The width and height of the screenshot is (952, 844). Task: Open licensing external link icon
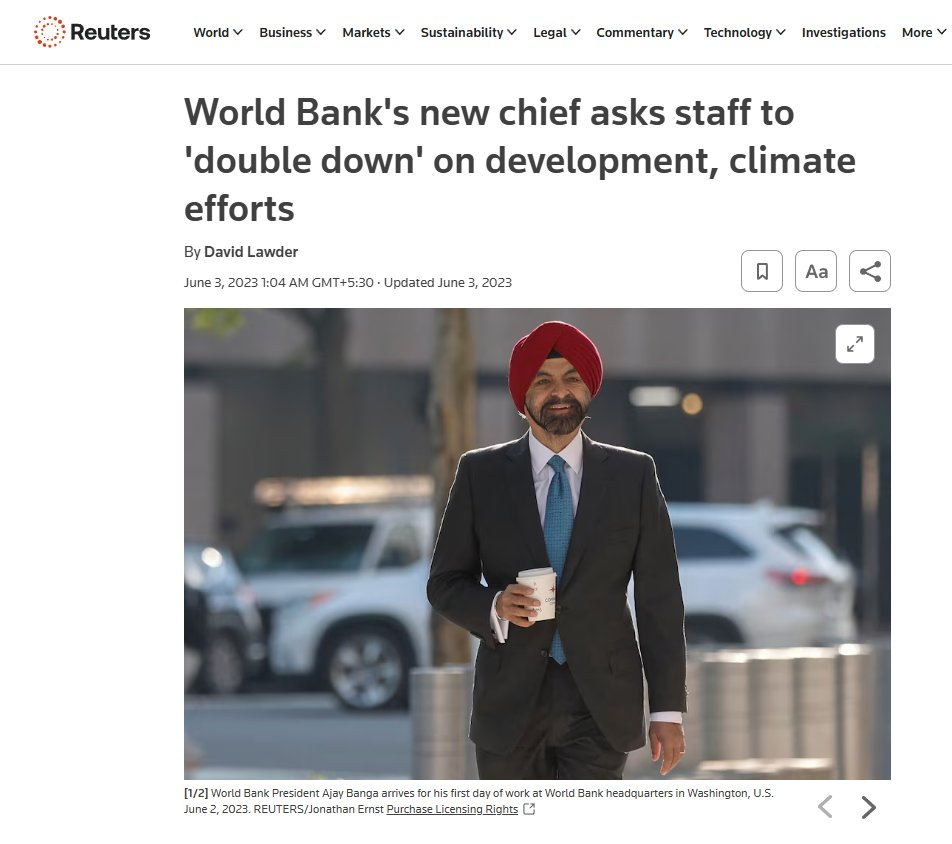(529, 809)
